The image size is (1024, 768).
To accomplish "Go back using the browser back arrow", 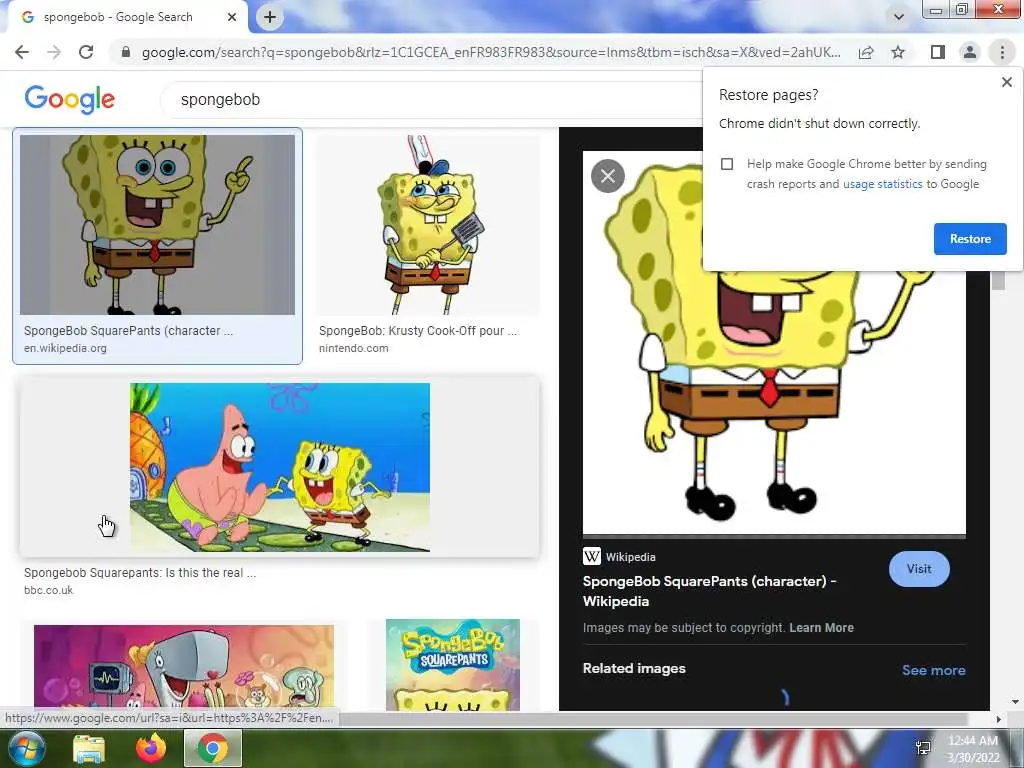I will 22,52.
